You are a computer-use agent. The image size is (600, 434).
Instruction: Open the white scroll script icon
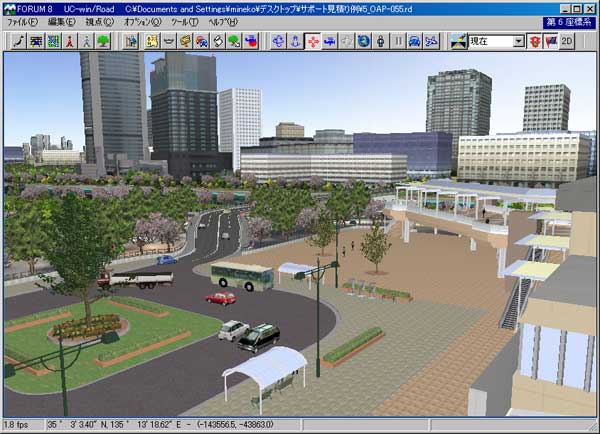(218, 41)
